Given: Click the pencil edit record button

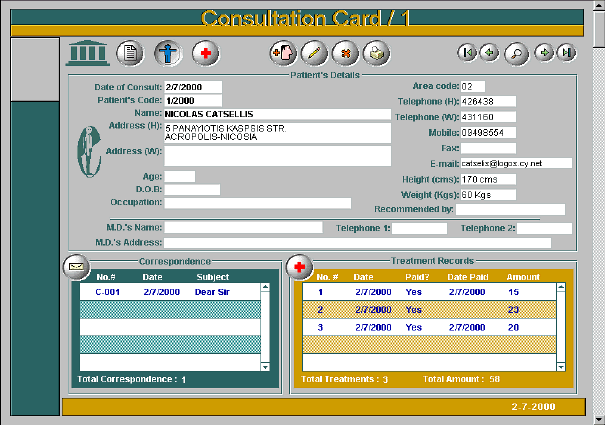Looking at the screenshot, I should point(314,53).
